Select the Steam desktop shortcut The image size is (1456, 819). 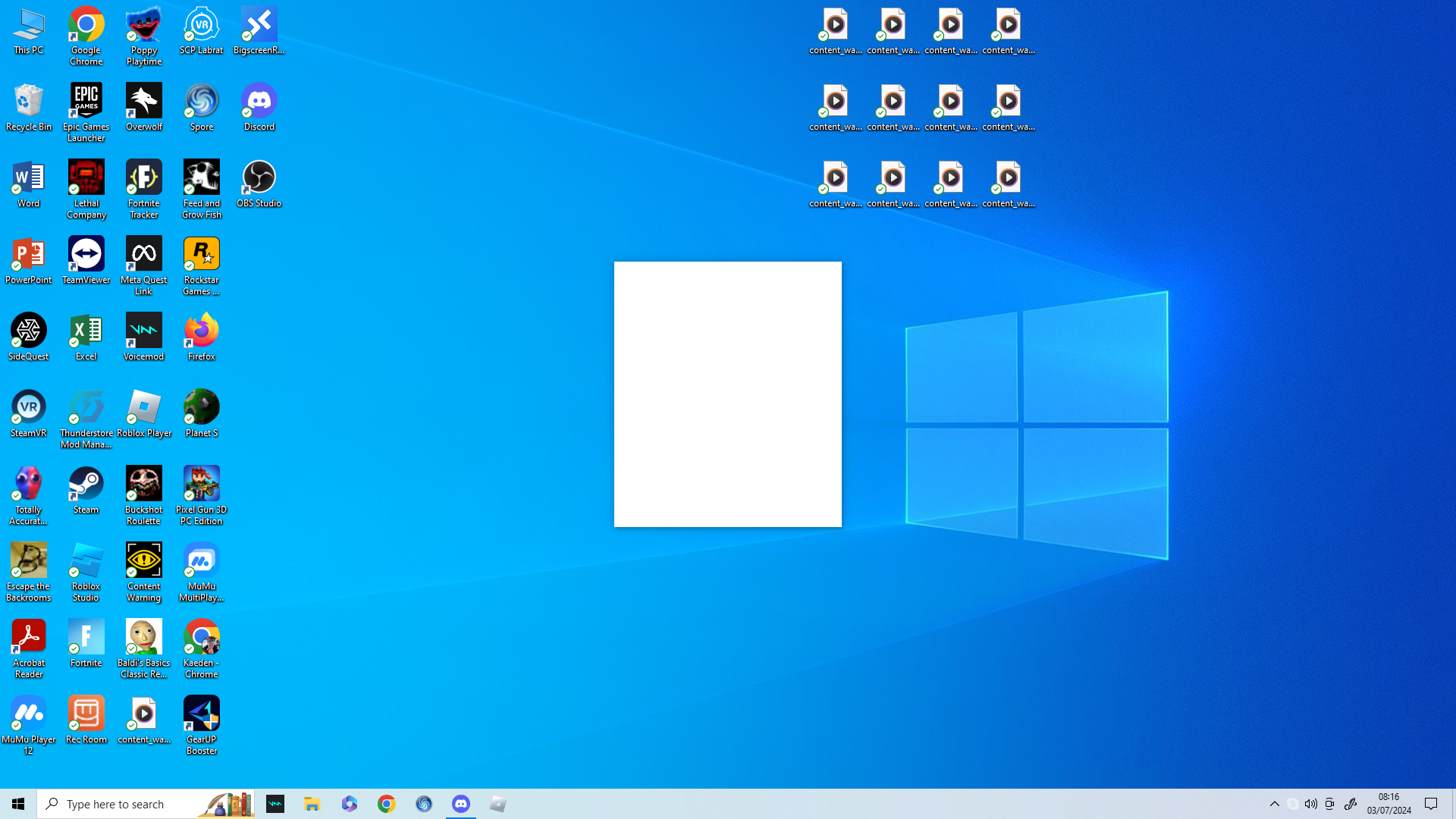point(86,490)
